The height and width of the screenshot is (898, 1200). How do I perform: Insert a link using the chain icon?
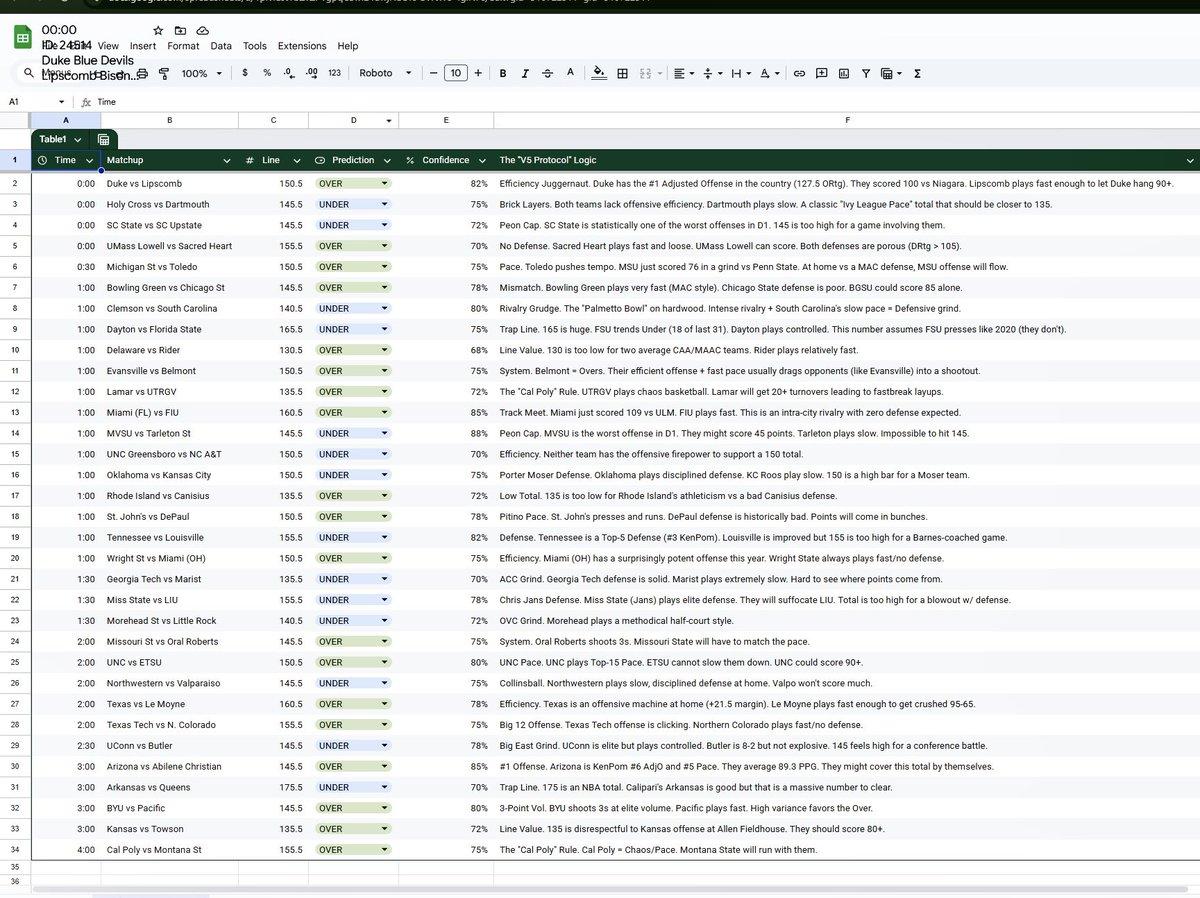[799, 73]
